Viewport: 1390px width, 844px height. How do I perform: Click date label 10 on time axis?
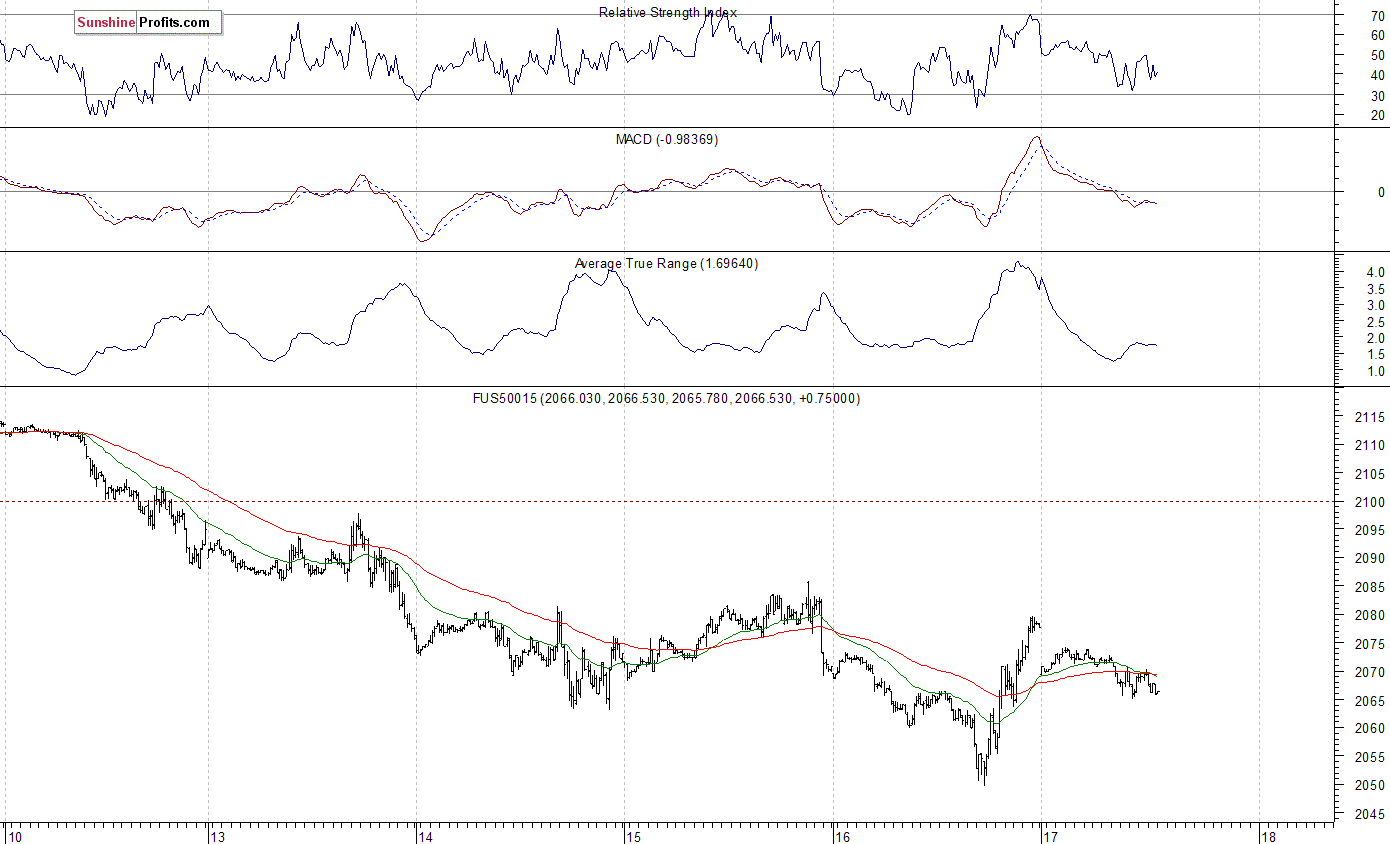[15, 835]
